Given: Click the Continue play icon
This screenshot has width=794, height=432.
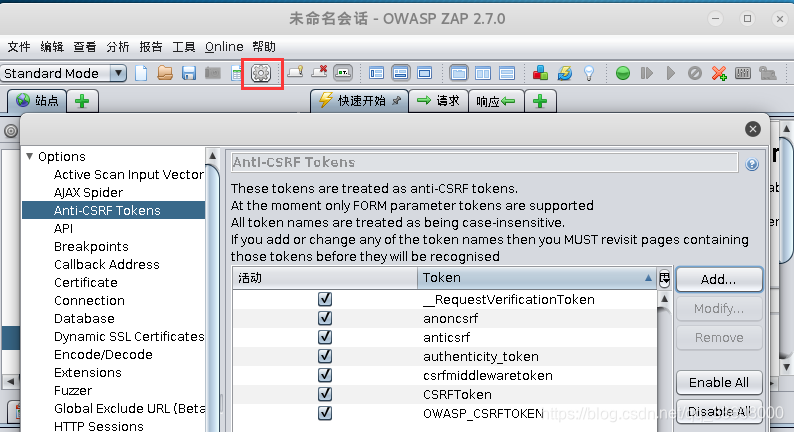Looking at the screenshot, I should [x=670, y=73].
